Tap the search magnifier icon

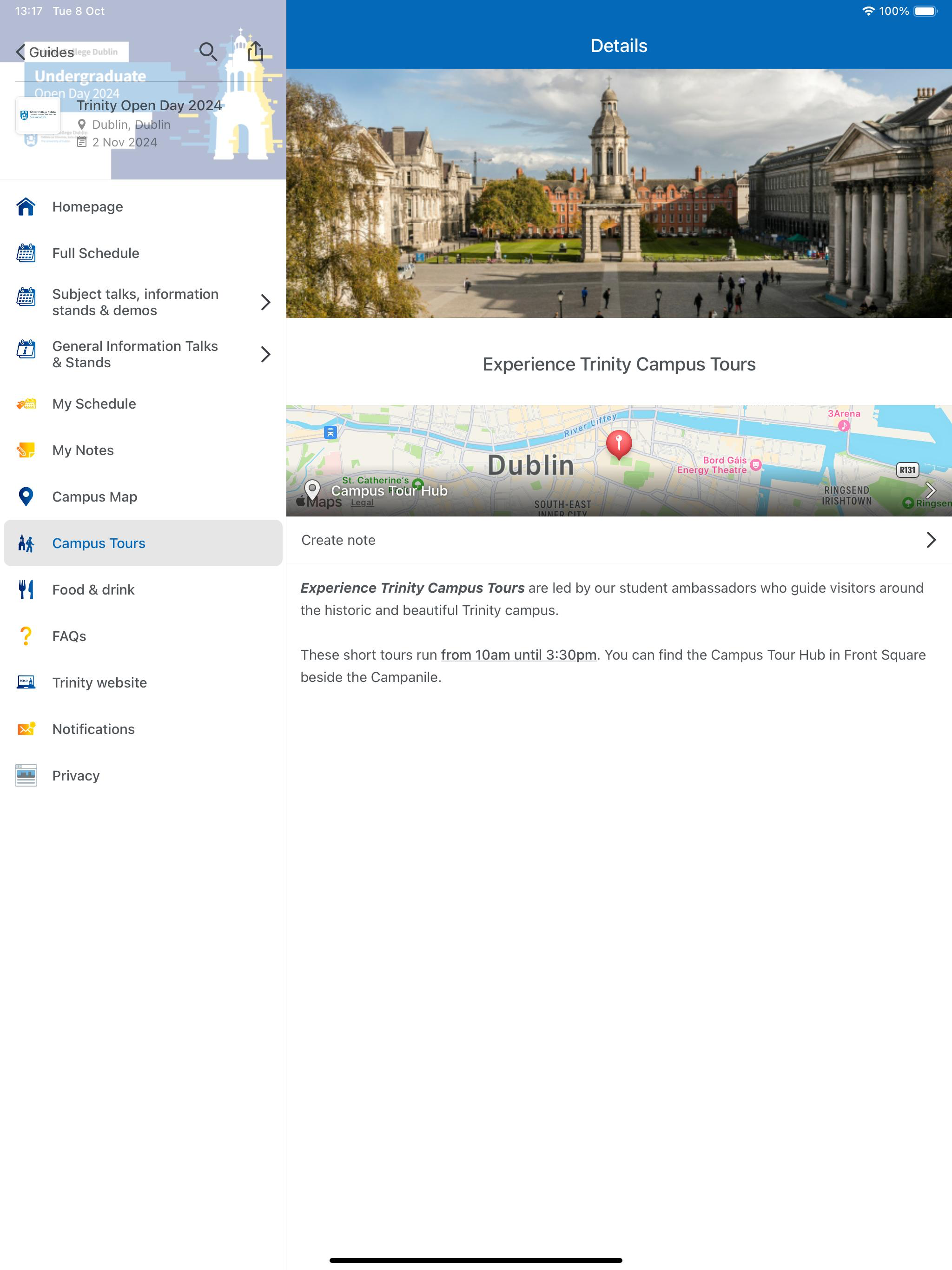click(x=207, y=52)
